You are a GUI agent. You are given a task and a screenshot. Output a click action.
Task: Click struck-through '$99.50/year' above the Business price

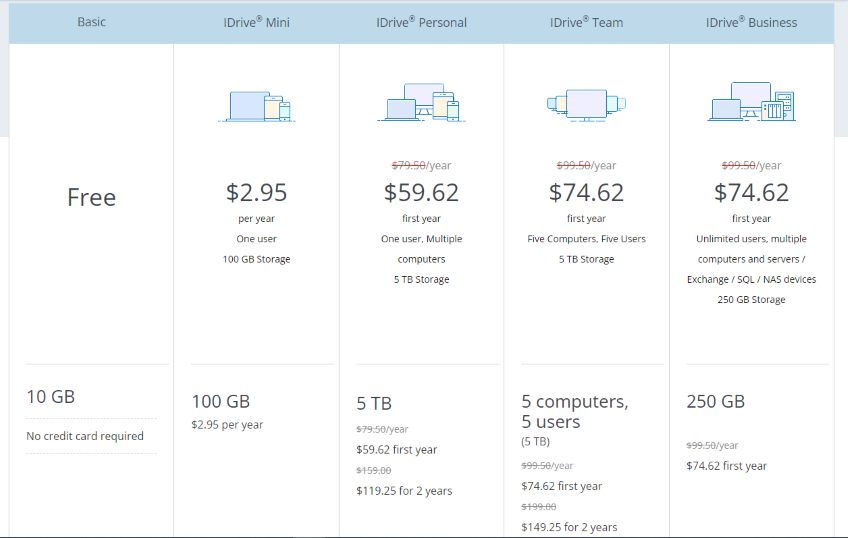[751, 165]
